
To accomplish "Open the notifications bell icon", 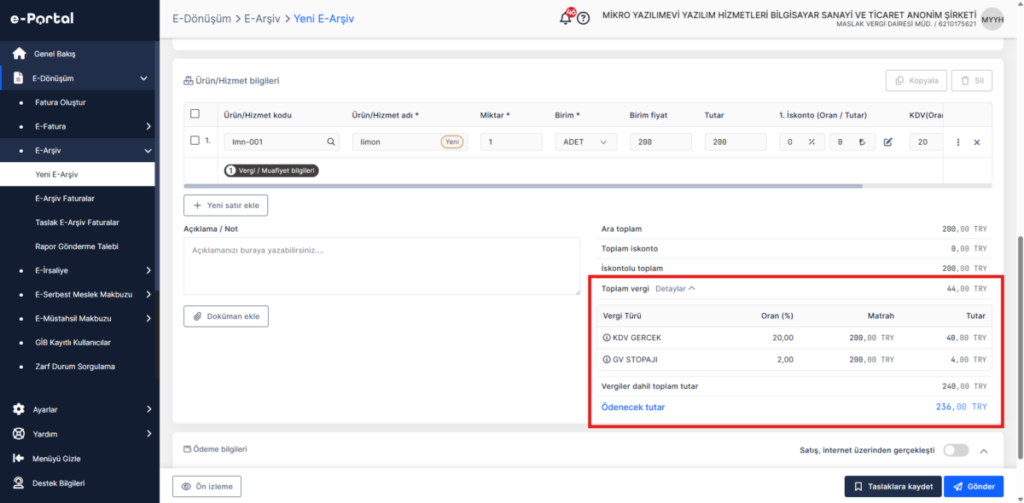I will pos(566,18).
